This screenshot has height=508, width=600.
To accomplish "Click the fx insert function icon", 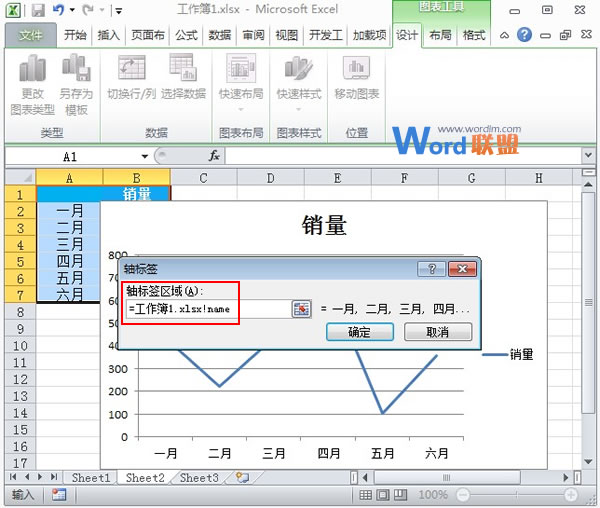I will point(214,156).
